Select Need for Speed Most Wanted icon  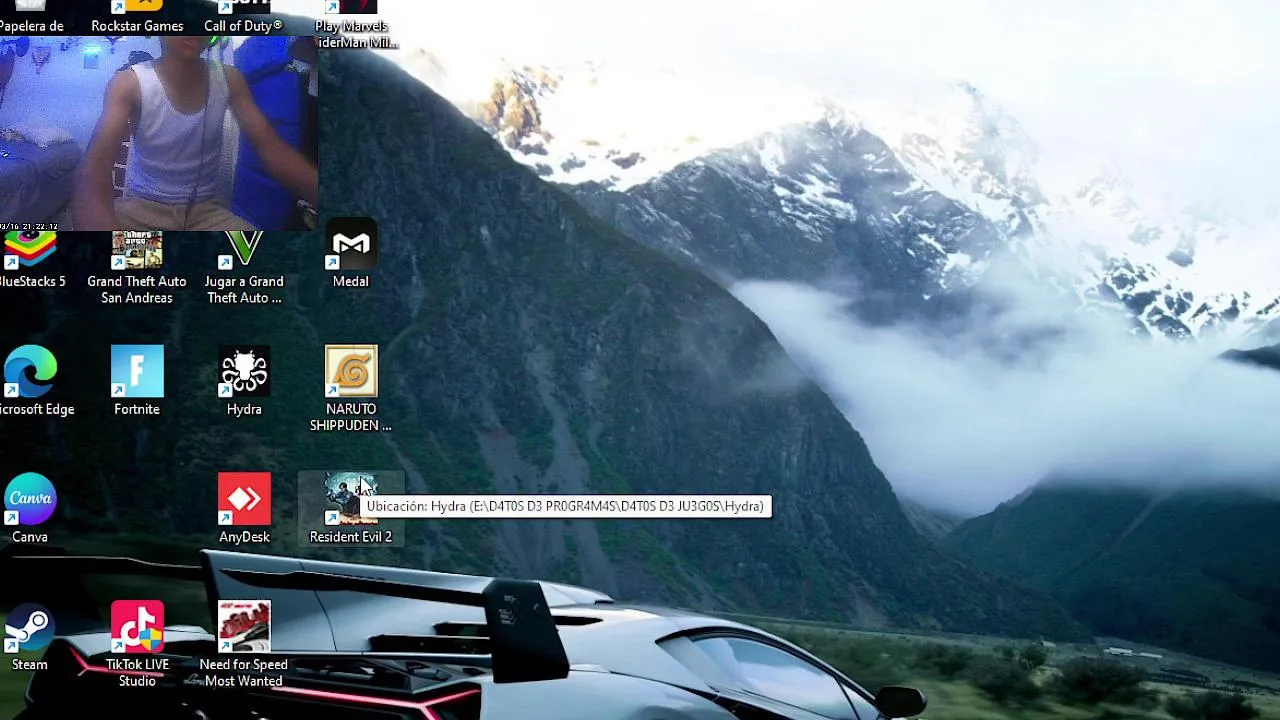pos(244,645)
